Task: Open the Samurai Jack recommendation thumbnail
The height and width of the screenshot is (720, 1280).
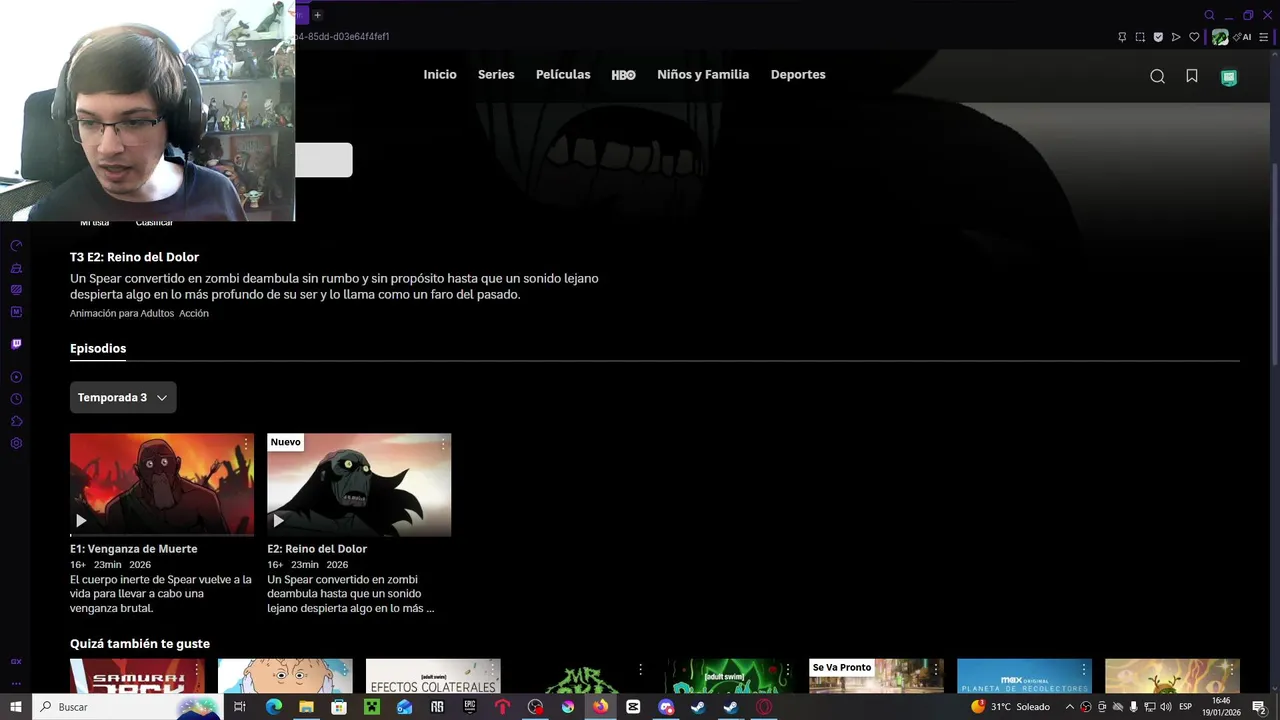Action: coord(137,676)
